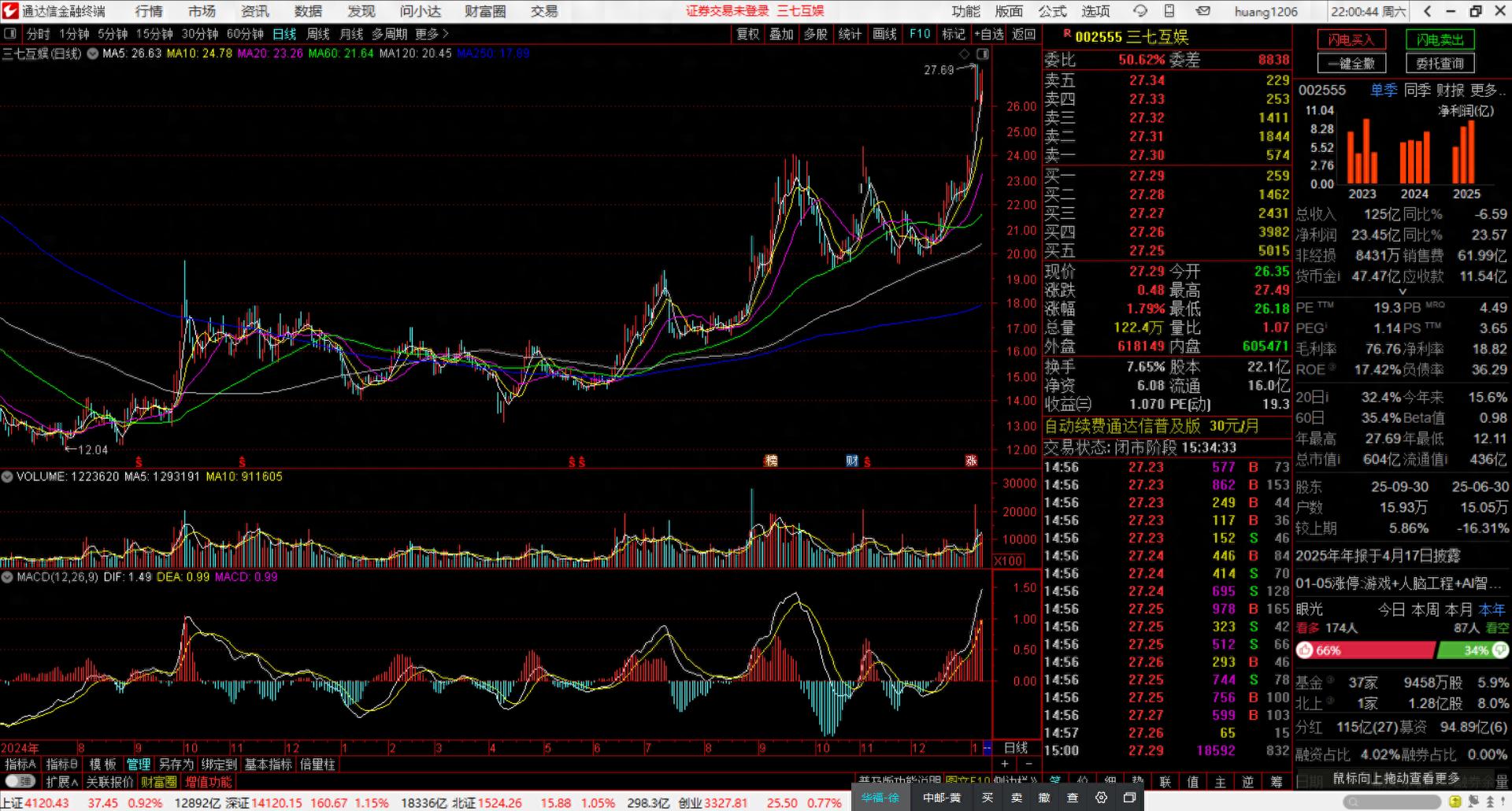Expand the 扩展 panel
This screenshot has width=1512, height=811.
[62, 782]
